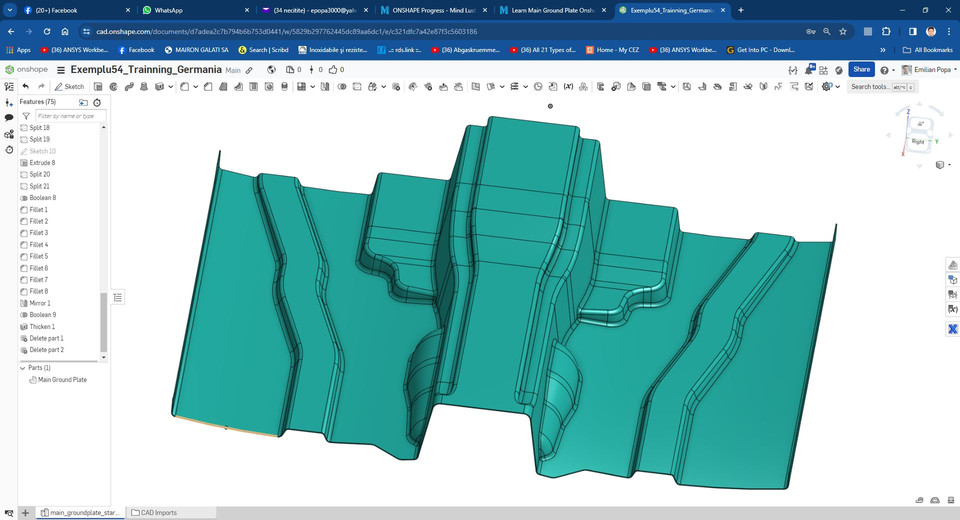960x520 pixels.
Task: Open the Measure clock-shaped tool icon
Action: 538,86
